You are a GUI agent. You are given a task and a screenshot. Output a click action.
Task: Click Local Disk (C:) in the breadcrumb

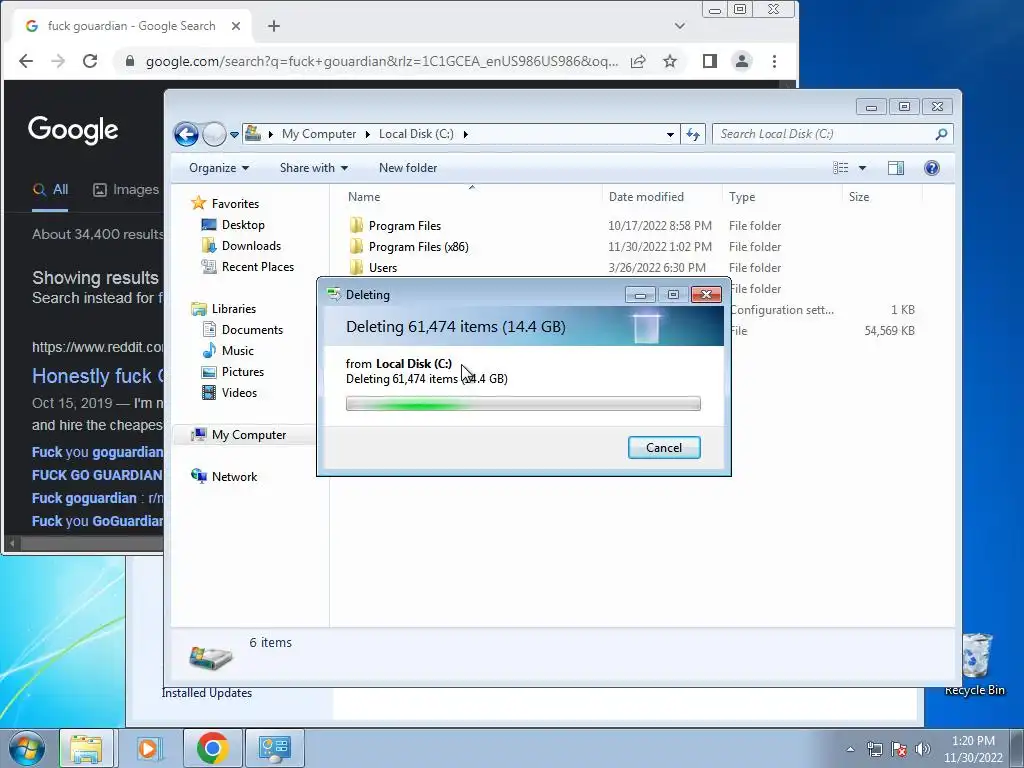416,134
